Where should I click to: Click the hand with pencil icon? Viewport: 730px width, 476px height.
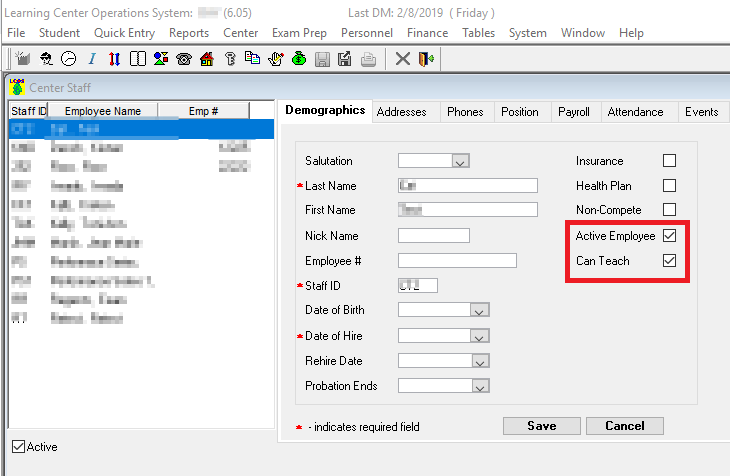tap(276, 59)
